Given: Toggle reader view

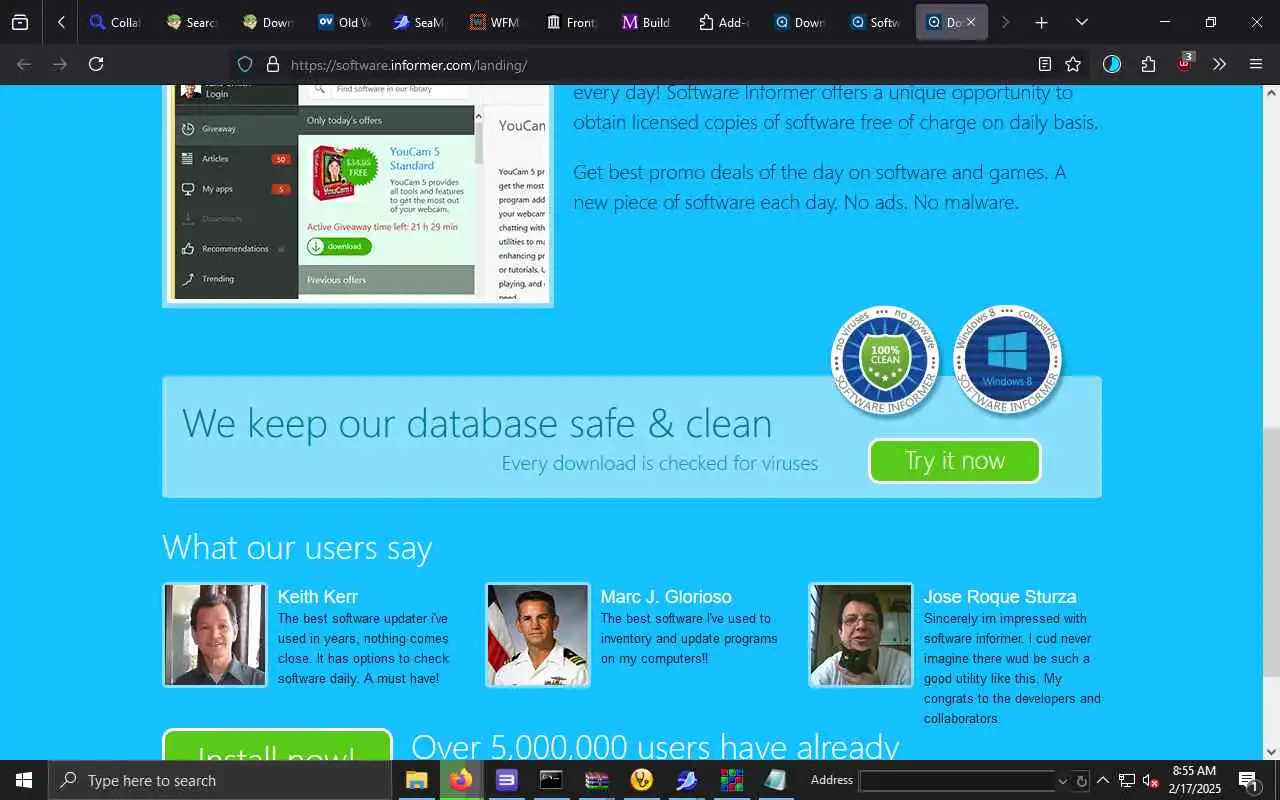Looking at the screenshot, I should 1044,64.
